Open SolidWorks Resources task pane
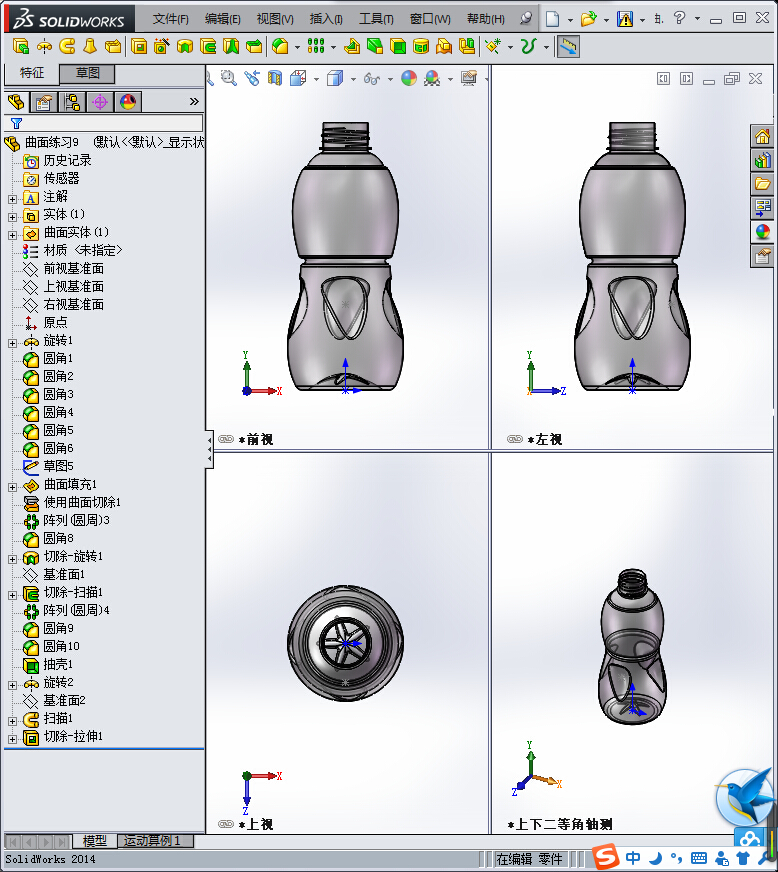The height and width of the screenshot is (872, 778). (762, 136)
